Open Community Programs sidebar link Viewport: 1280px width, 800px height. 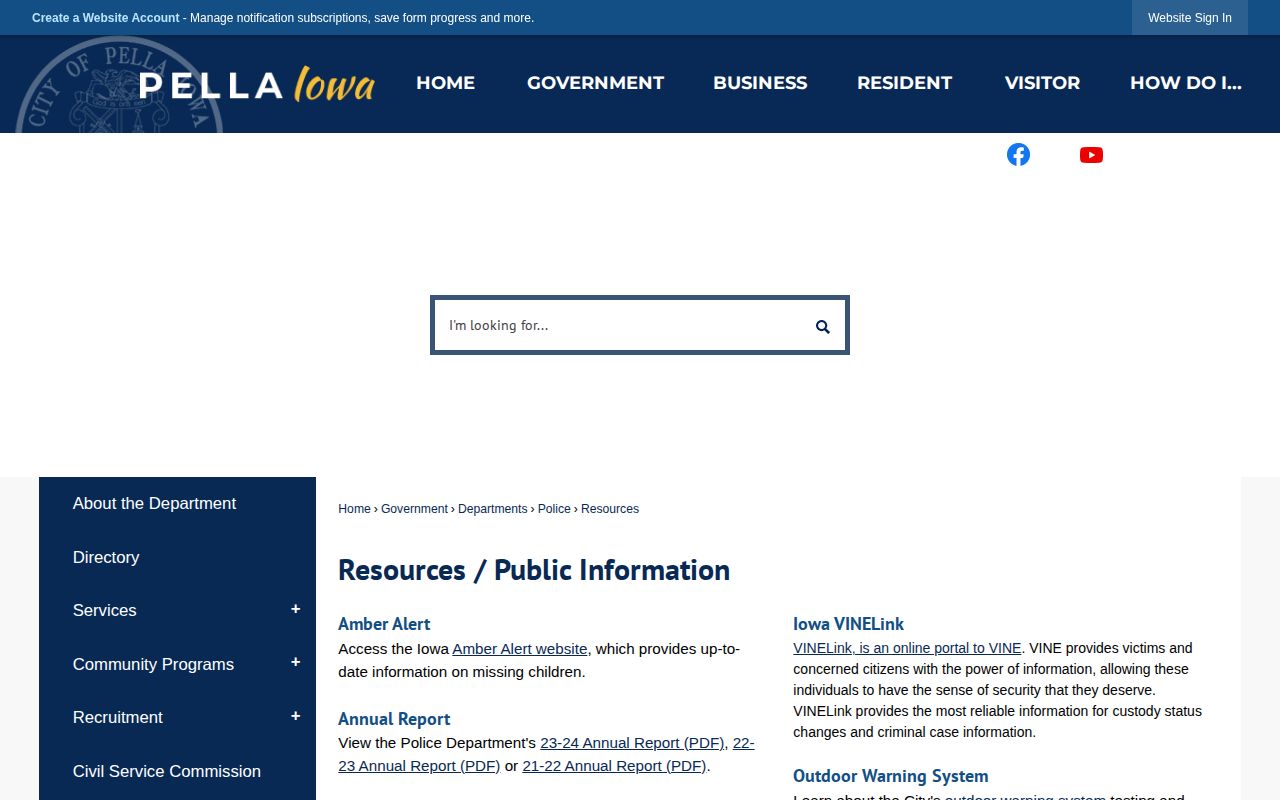point(153,664)
